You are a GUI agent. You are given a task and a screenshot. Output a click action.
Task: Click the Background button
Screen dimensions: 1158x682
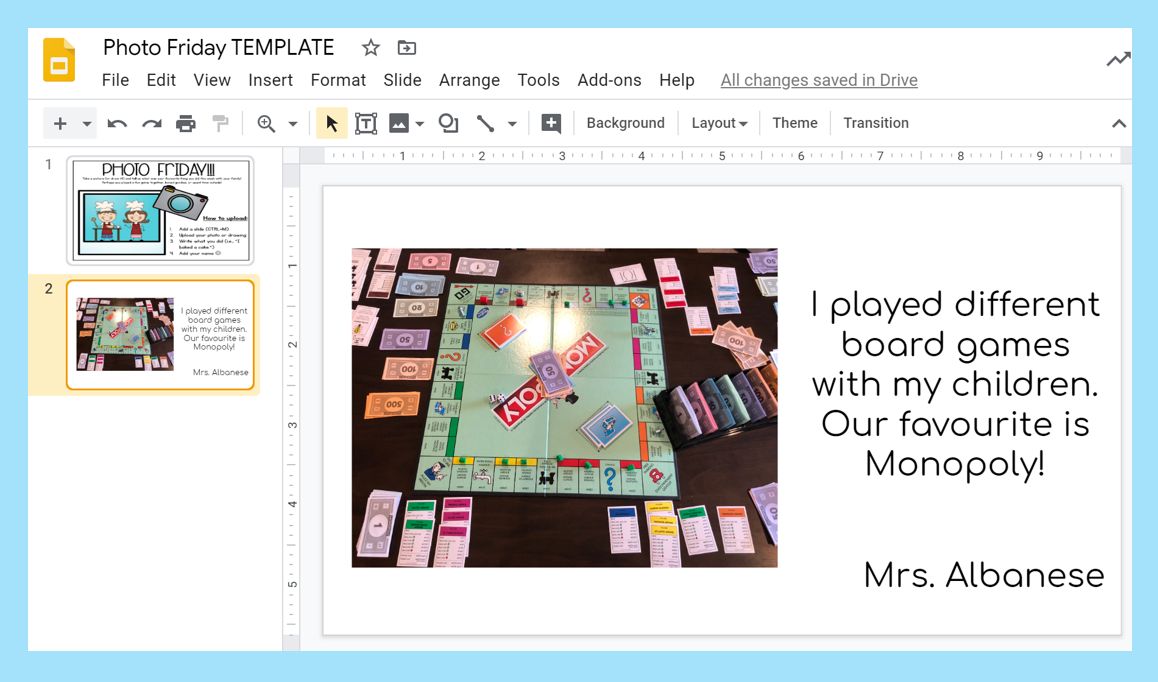pyautogui.click(x=625, y=122)
